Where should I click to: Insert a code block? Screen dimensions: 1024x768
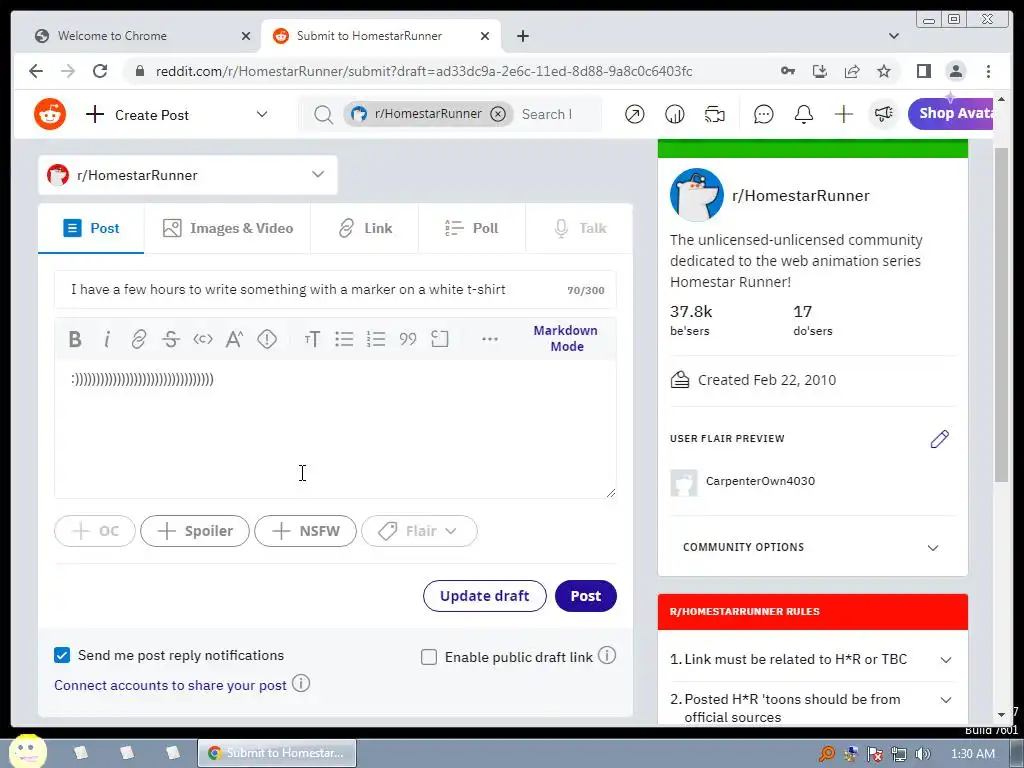click(440, 339)
